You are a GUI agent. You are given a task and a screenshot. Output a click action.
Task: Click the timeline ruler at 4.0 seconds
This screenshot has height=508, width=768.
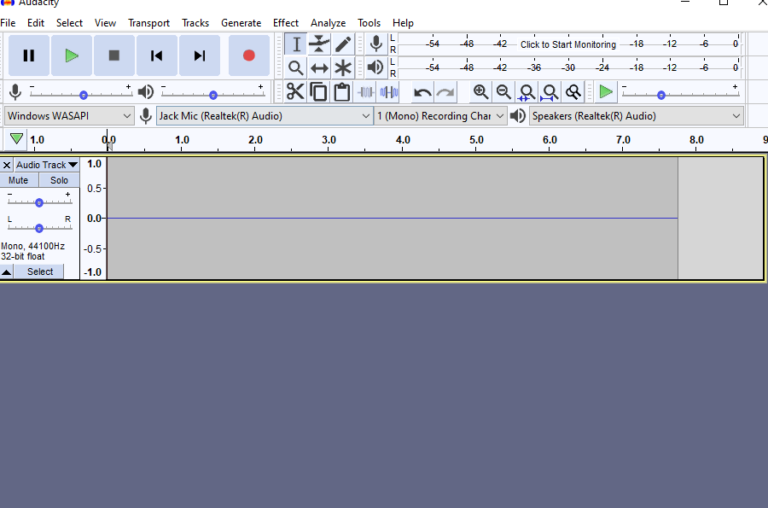point(403,140)
